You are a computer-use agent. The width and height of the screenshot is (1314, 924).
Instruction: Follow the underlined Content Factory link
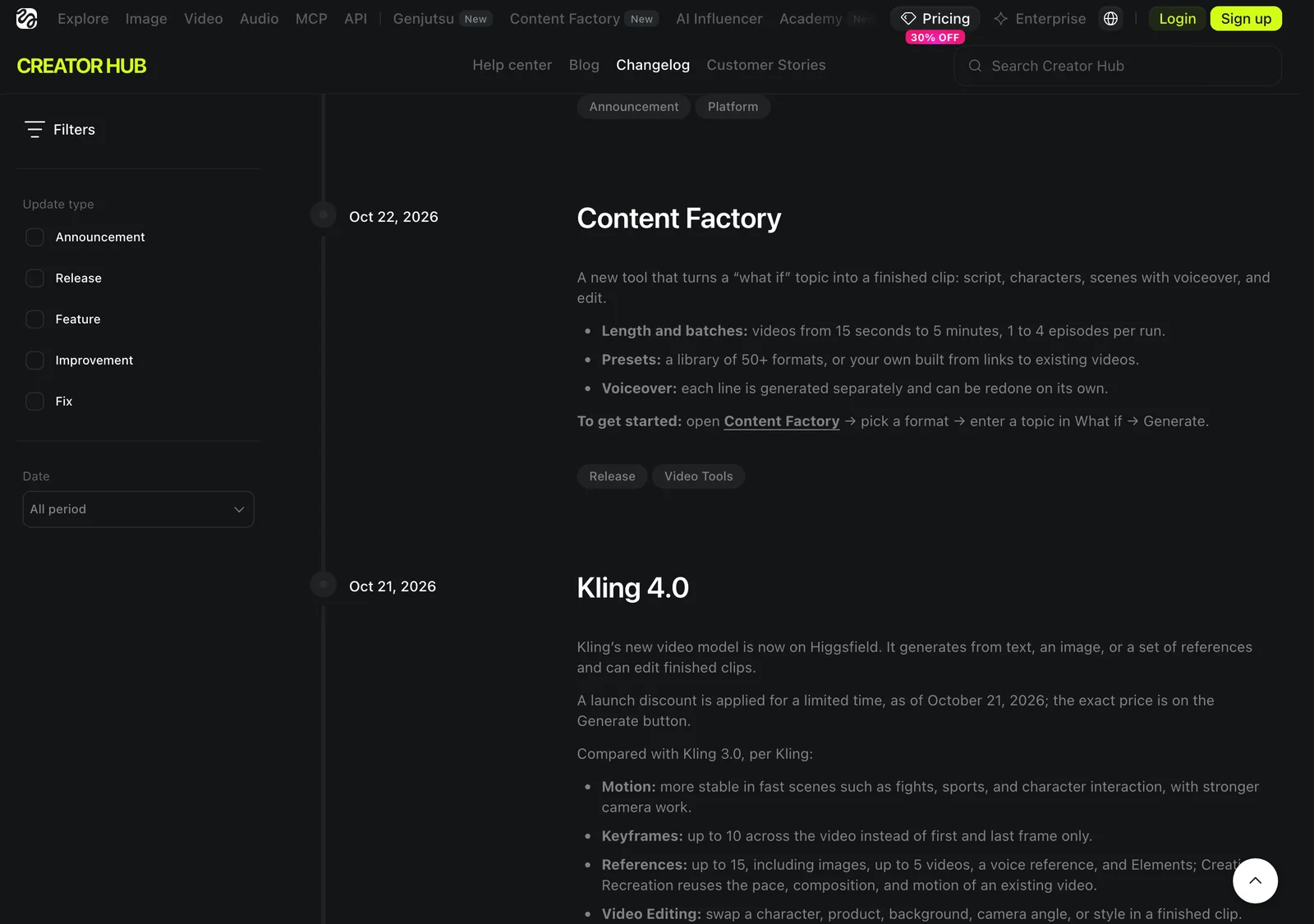point(781,421)
